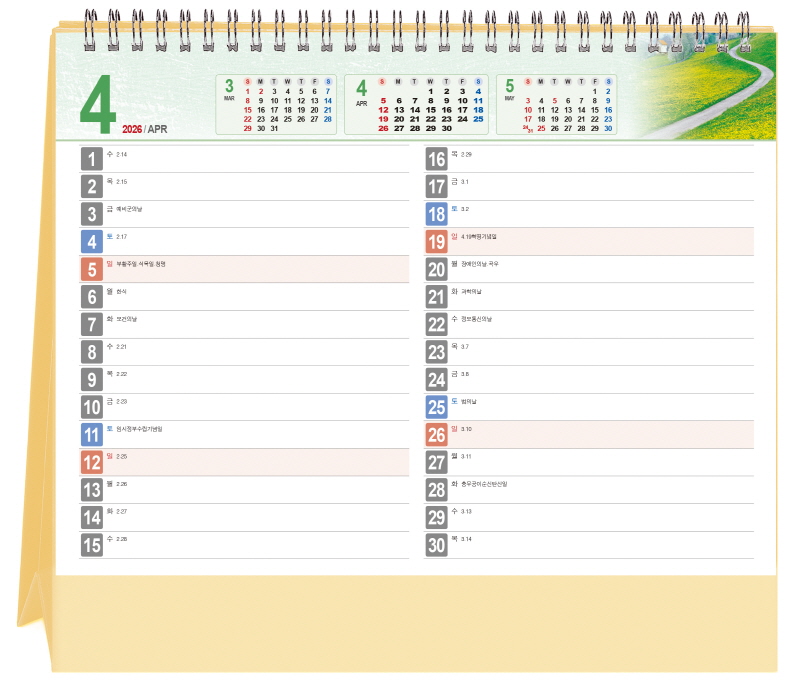
Task: Select the gray date box numbered 30
Action: [436, 544]
